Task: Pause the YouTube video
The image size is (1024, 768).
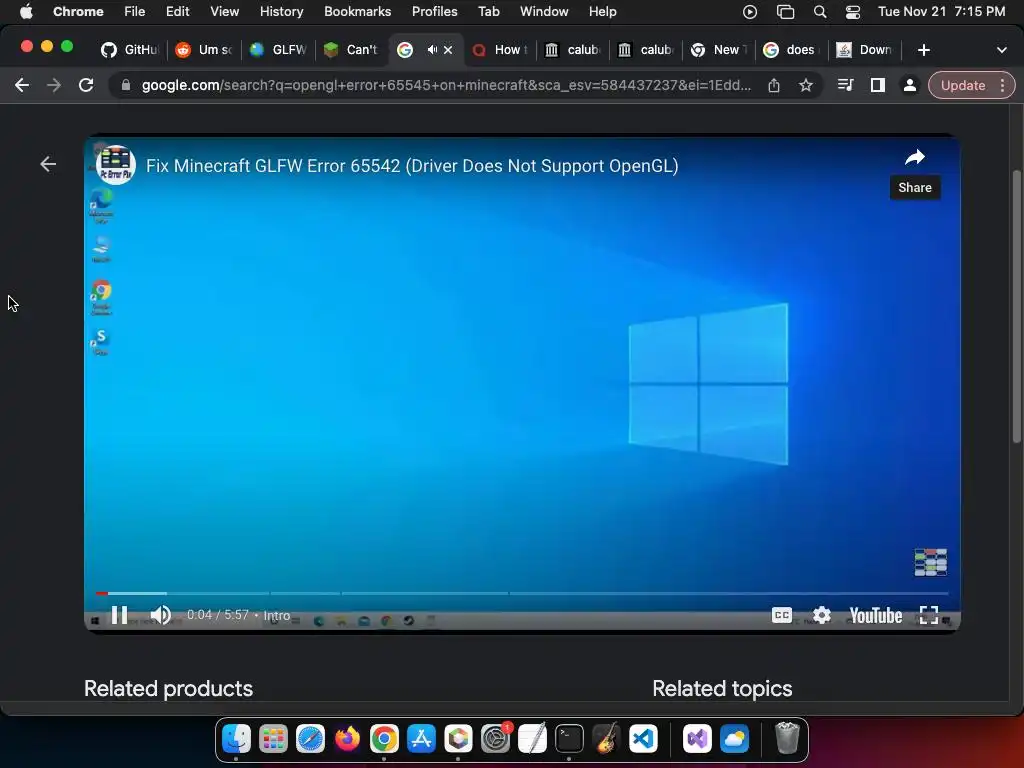Action: (120, 615)
